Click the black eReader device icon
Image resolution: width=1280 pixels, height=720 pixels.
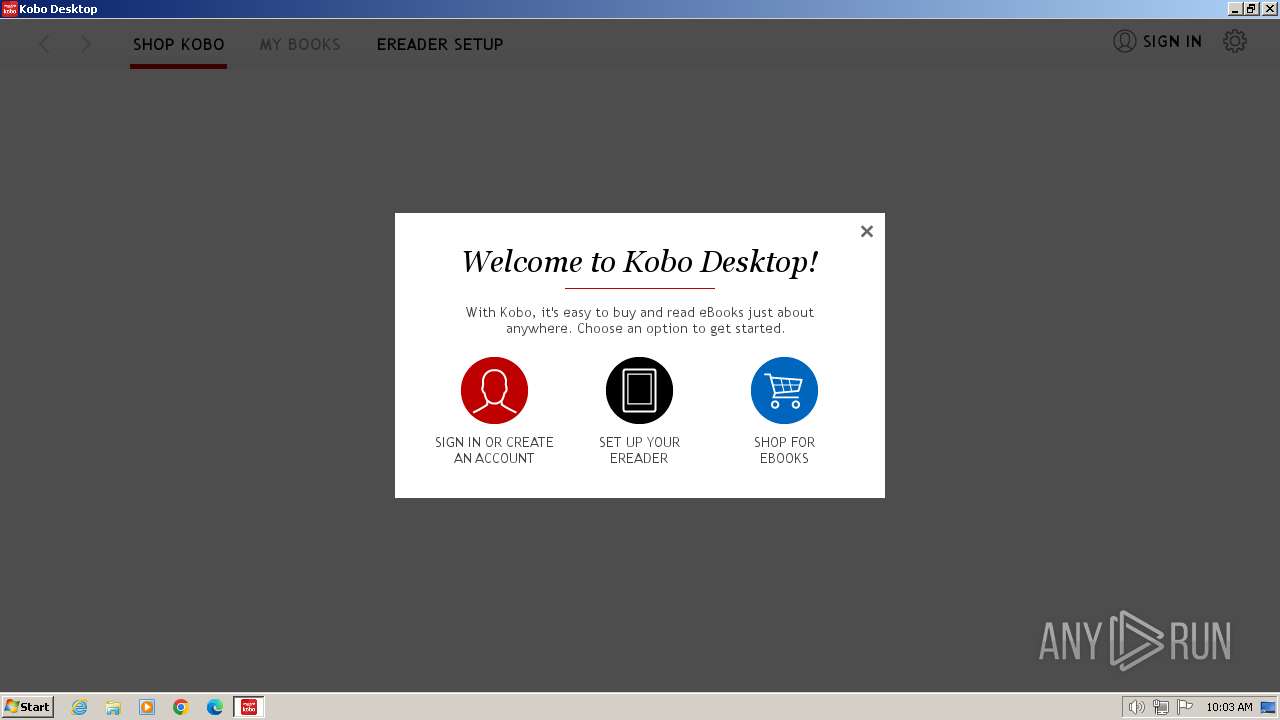click(639, 390)
